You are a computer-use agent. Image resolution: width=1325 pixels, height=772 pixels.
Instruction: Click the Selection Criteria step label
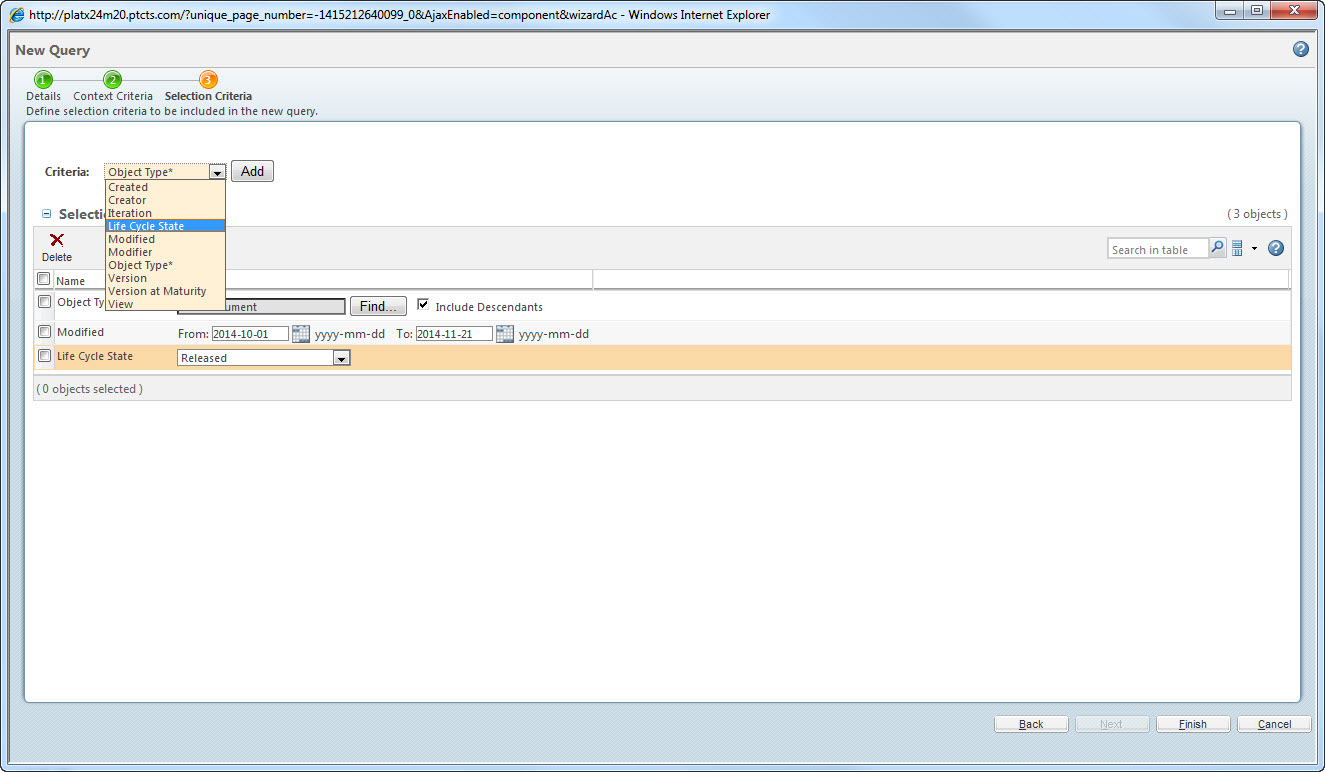[208, 96]
